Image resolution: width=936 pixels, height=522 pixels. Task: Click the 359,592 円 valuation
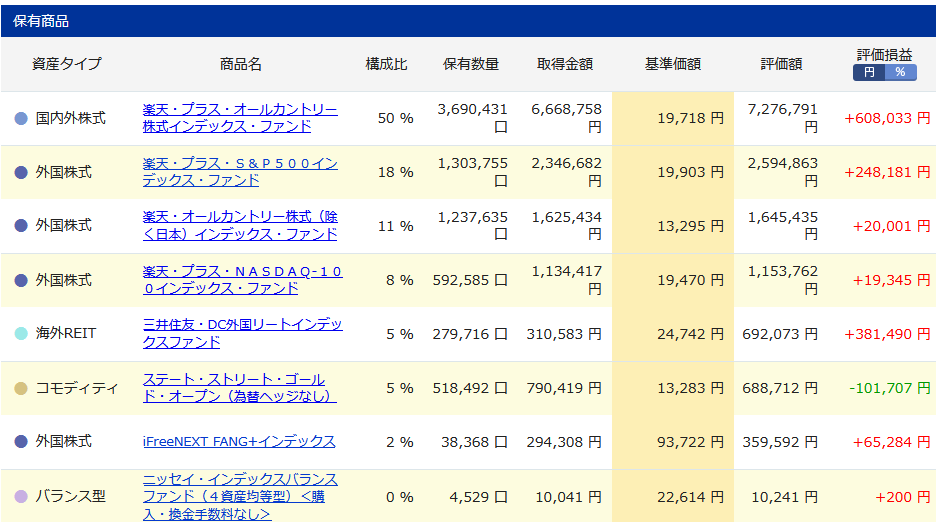click(780, 442)
